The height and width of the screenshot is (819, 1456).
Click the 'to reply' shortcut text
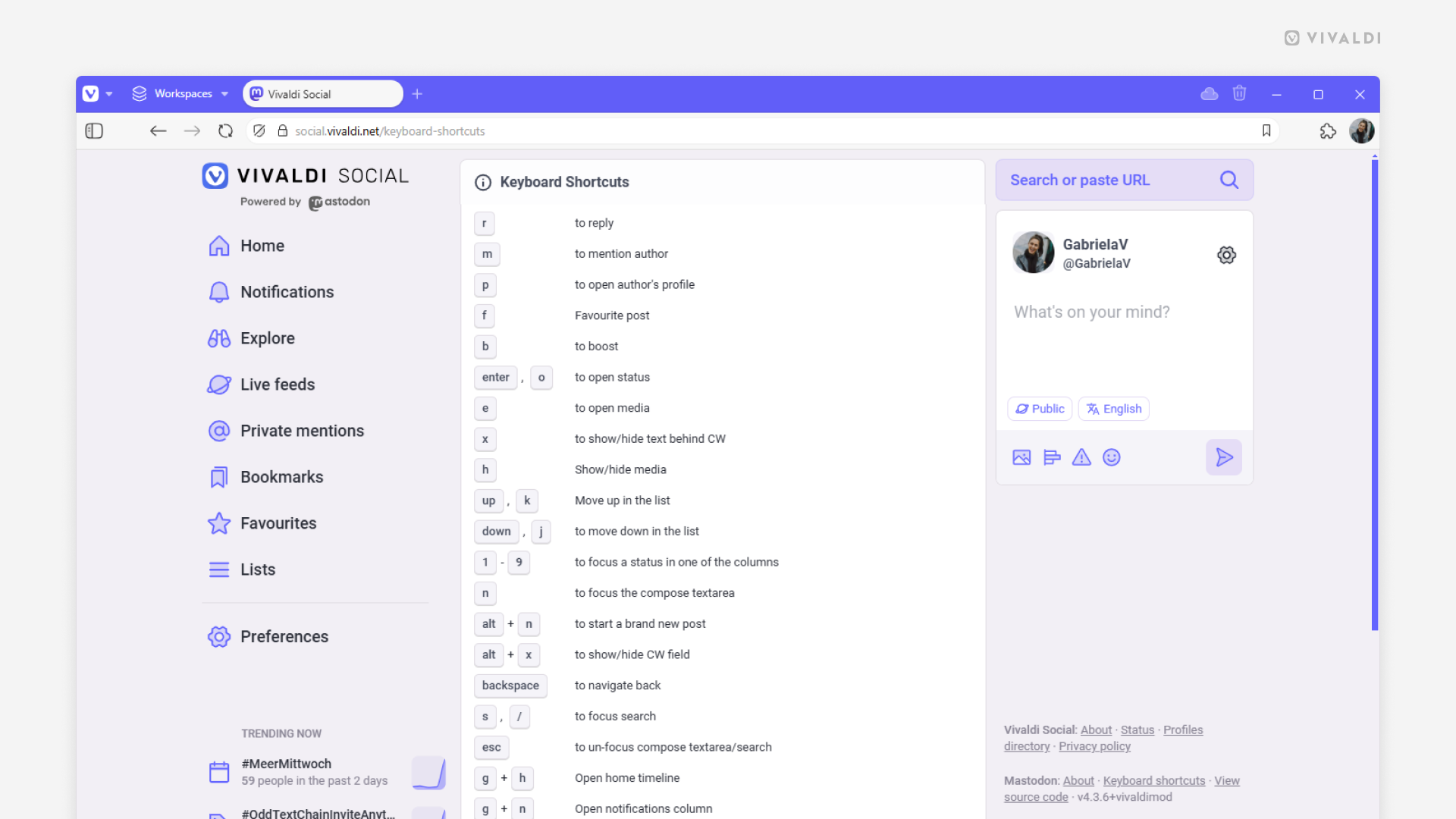pos(594,223)
